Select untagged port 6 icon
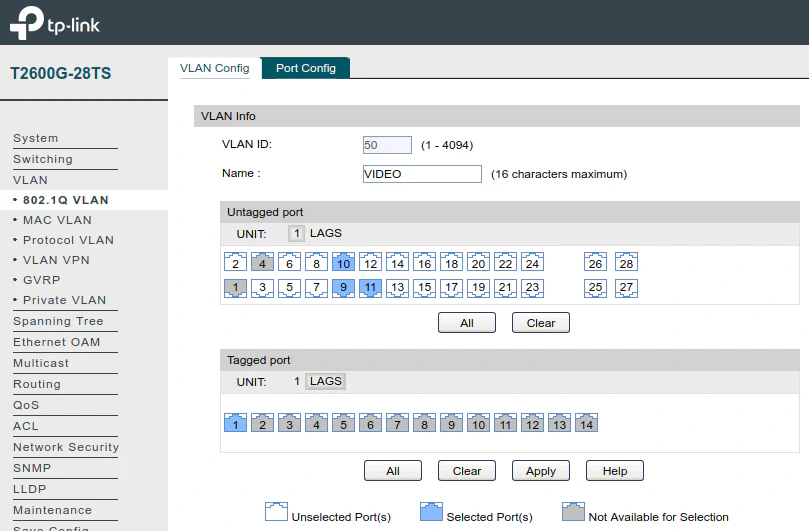Viewport: 809px width, 531px height. (289, 262)
